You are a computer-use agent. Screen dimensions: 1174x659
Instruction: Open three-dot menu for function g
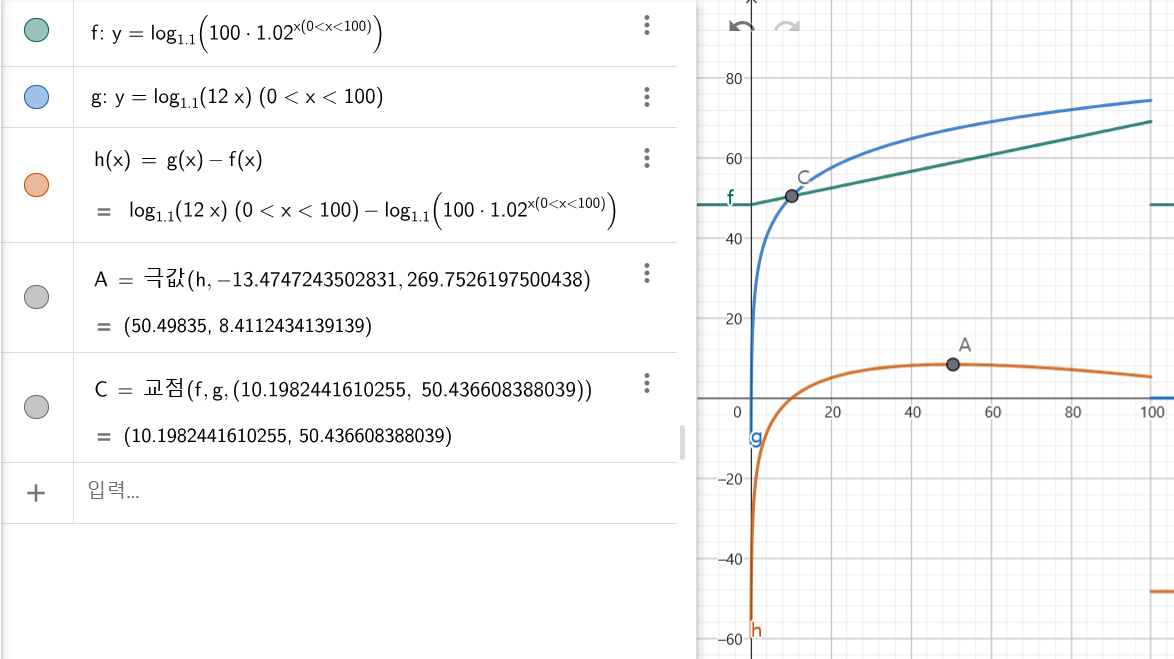coord(647,97)
